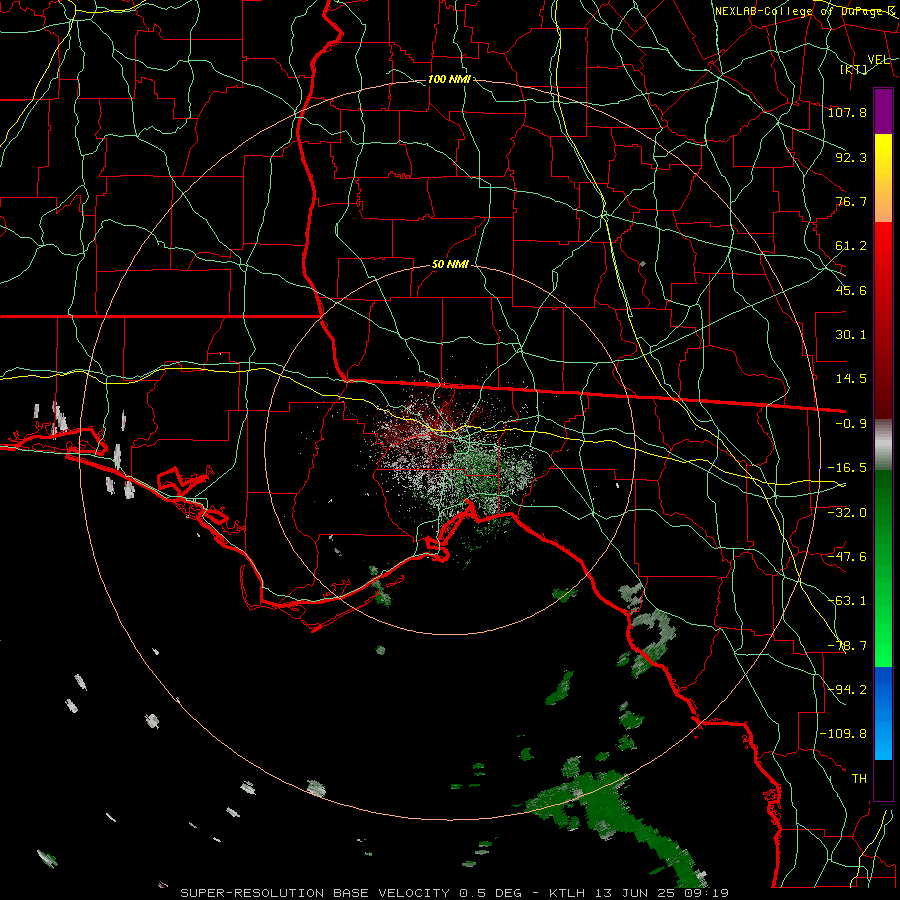The height and width of the screenshot is (900, 900).
Task: Select the NEXLAB-College of DuPage credit text
Action: click(x=804, y=11)
